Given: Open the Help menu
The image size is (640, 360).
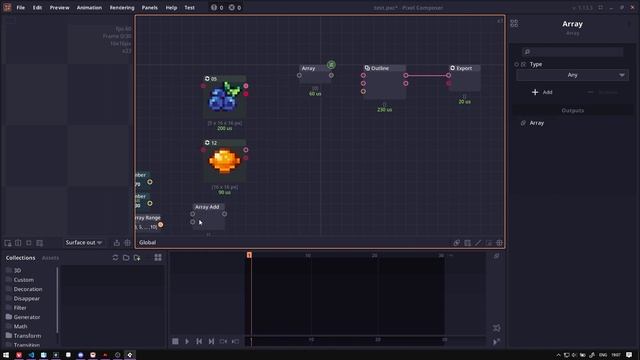Looking at the screenshot, I should click(171, 7).
